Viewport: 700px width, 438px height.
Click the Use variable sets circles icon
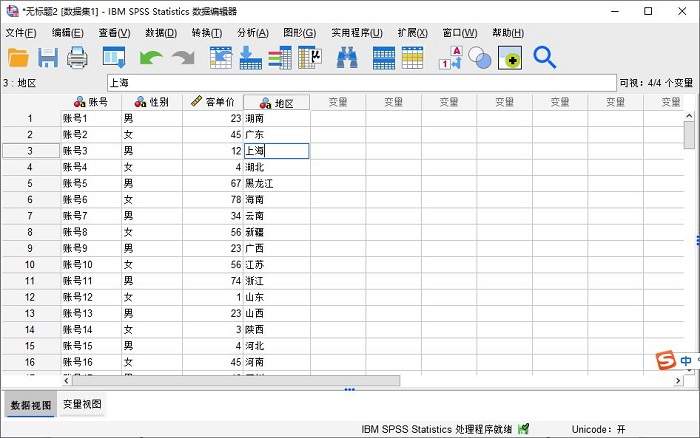pos(480,58)
